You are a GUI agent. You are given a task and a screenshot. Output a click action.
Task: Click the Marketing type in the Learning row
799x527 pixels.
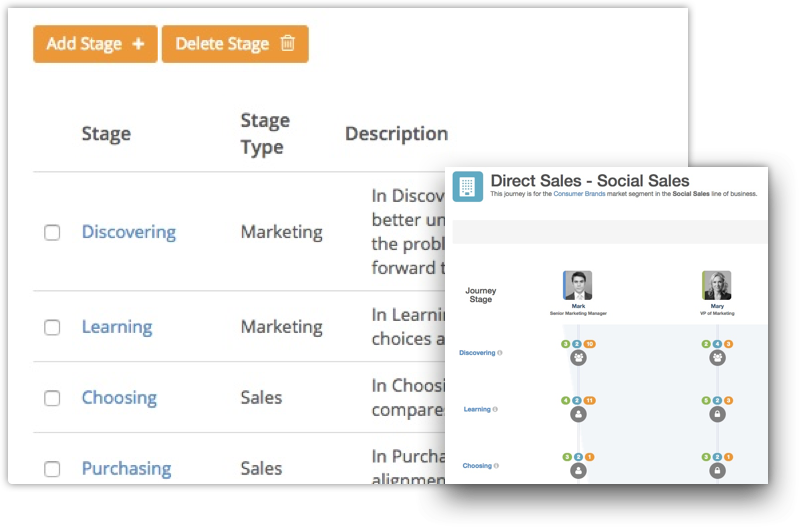[x=282, y=327]
